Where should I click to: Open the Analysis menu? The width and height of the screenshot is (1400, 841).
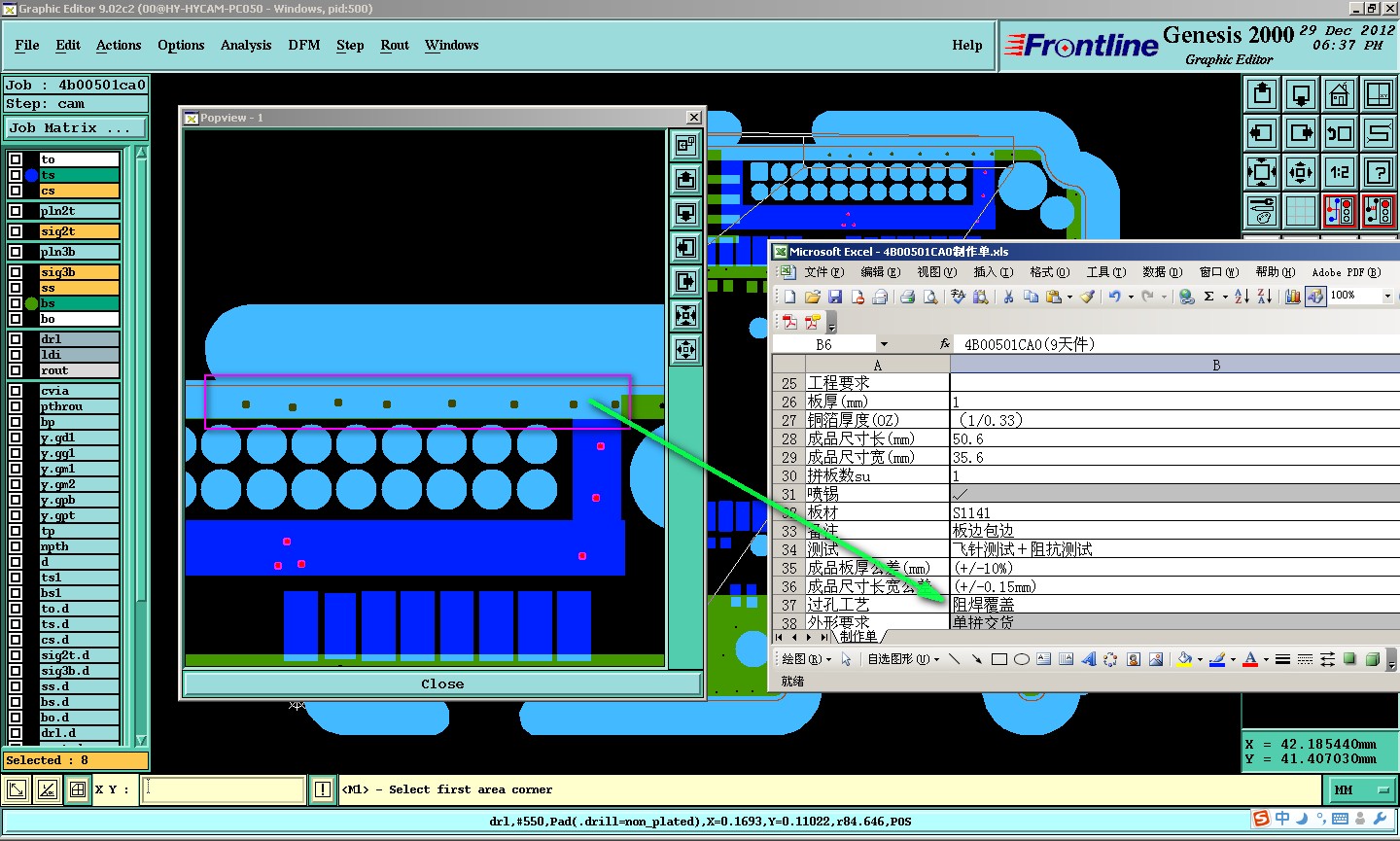pos(246,45)
